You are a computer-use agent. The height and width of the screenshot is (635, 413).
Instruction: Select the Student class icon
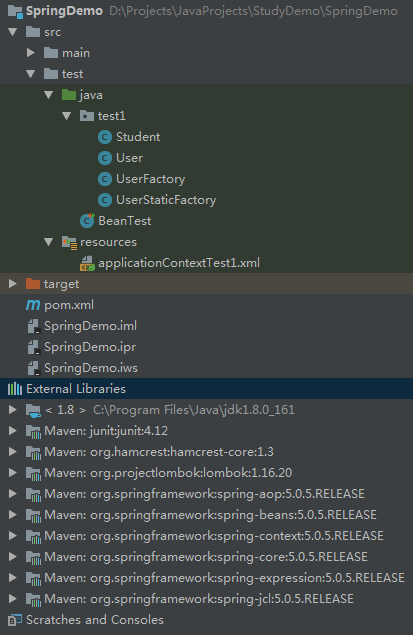[x=104, y=137]
